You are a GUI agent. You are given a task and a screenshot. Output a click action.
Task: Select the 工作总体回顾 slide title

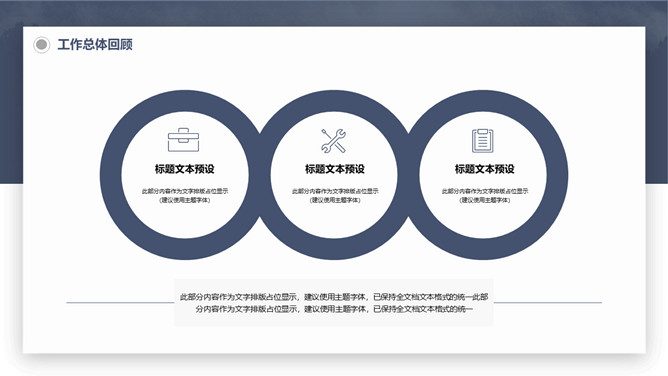pyautogui.click(x=95, y=44)
